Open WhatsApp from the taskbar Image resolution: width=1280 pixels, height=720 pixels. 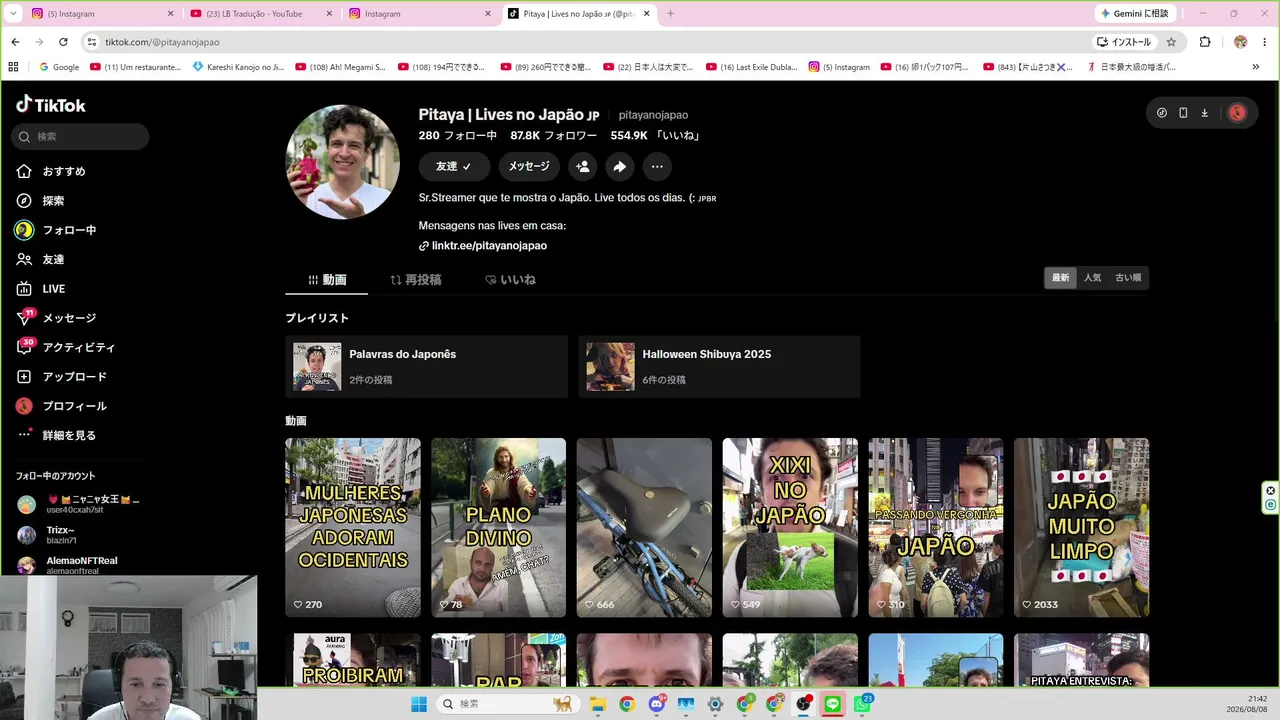click(x=862, y=704)
